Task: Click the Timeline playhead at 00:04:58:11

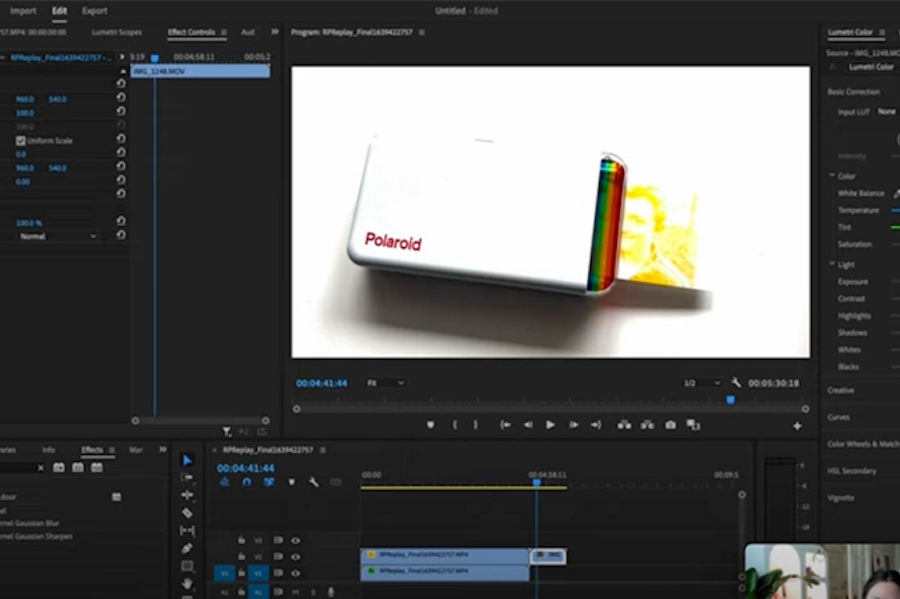Action: pos(537,483)
